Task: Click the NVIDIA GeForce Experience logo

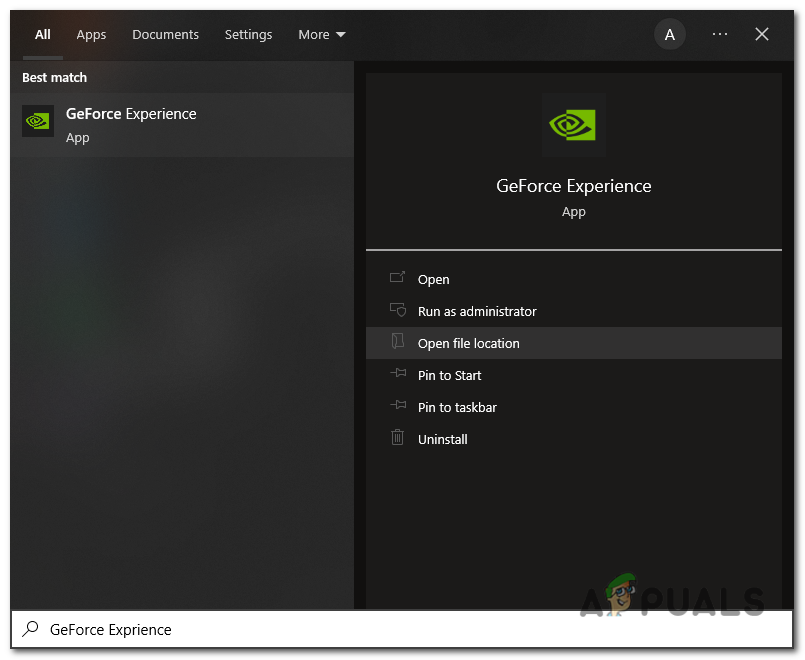Action: [572, 124]
